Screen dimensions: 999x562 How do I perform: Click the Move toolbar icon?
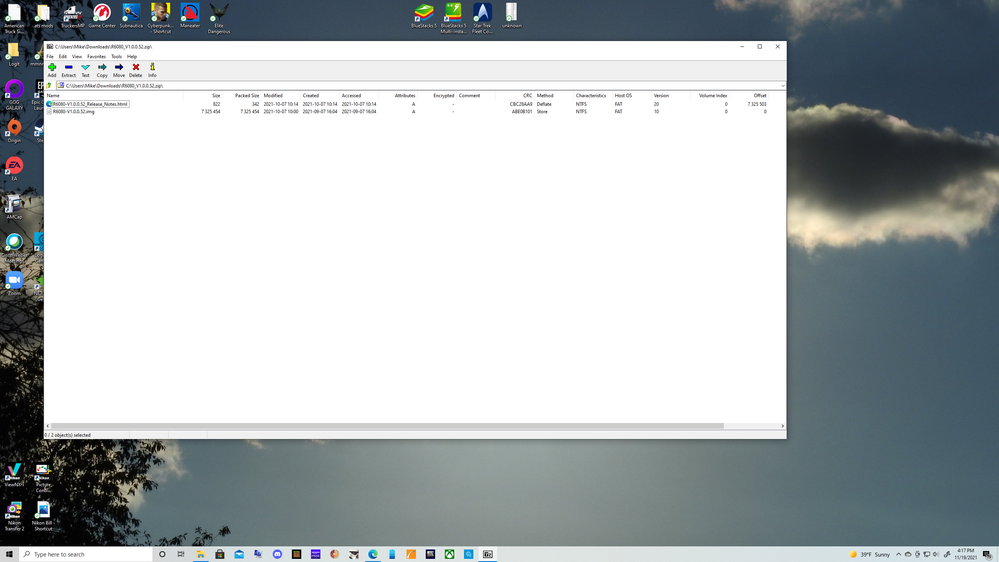click(x=119, y=70)
